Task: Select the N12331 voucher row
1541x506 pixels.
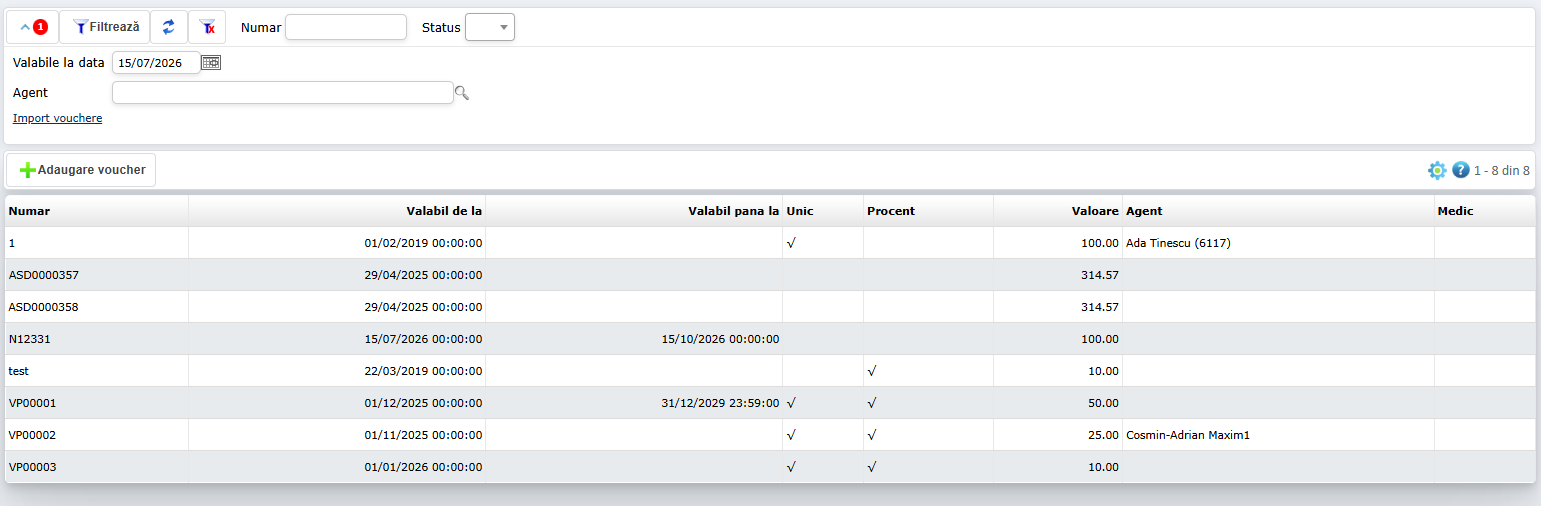Action: [770, 339]
